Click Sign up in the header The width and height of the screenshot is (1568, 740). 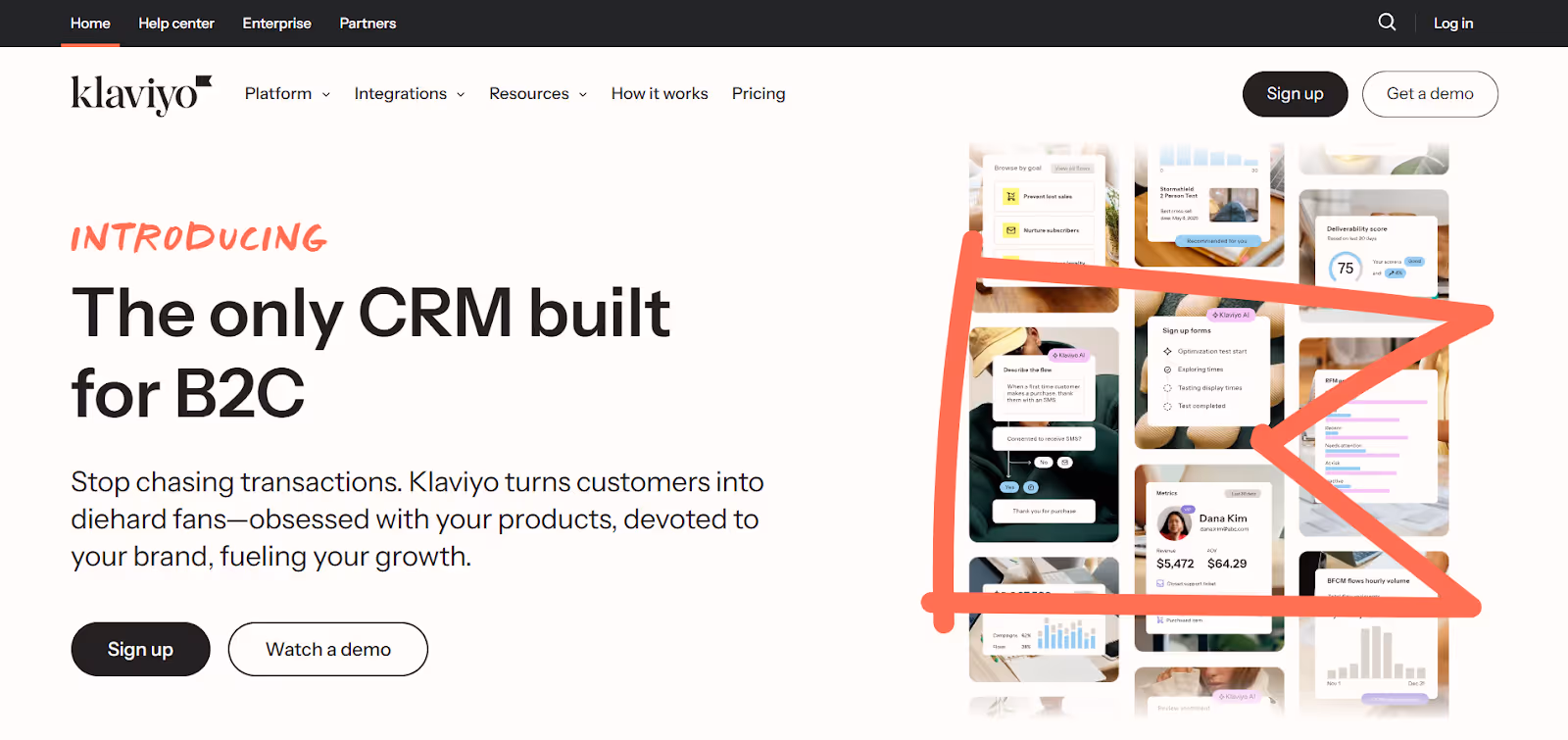[x=1296, y=94]
